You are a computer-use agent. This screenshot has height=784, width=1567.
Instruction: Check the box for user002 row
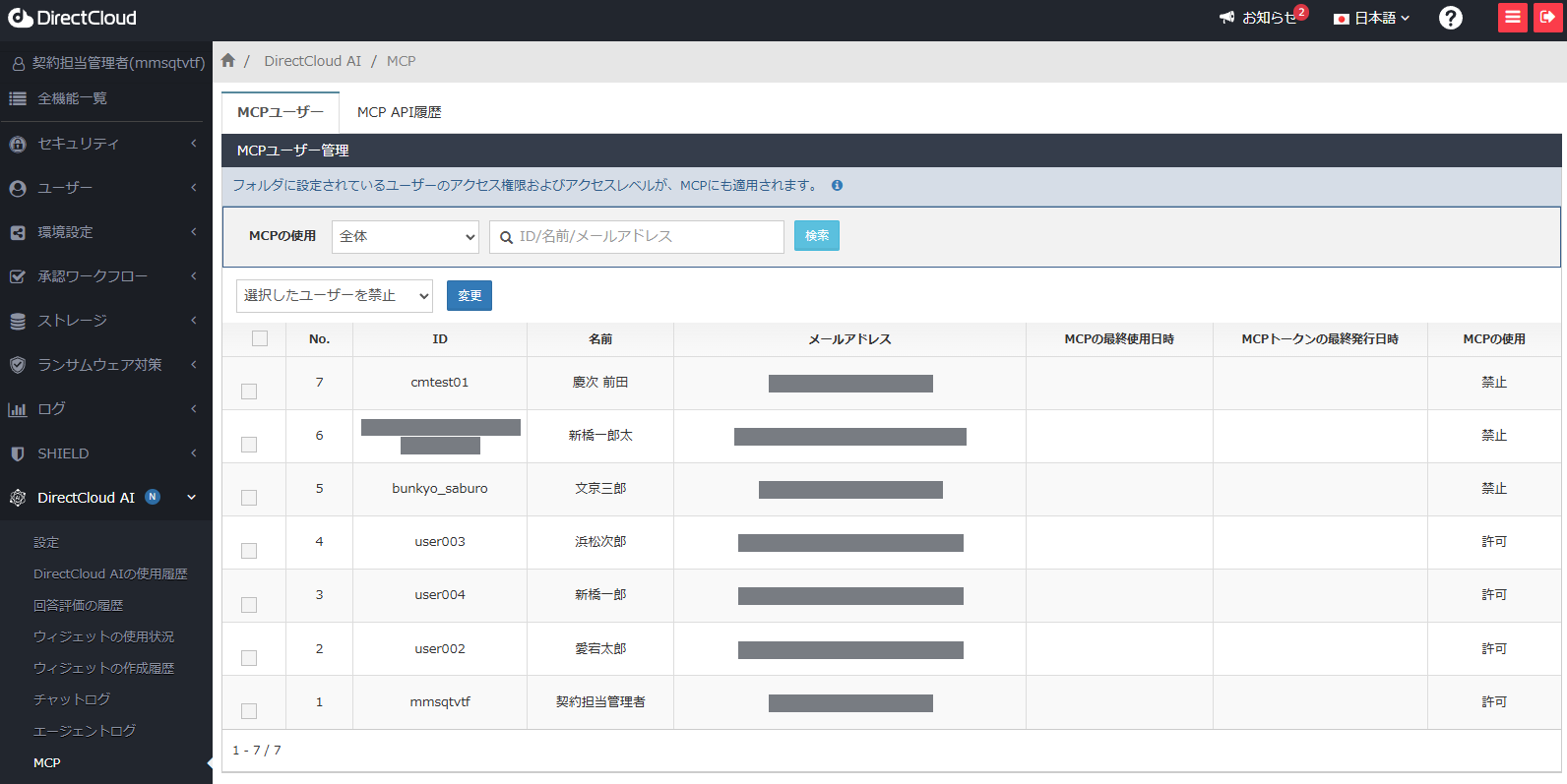click(x=249, y=658)
